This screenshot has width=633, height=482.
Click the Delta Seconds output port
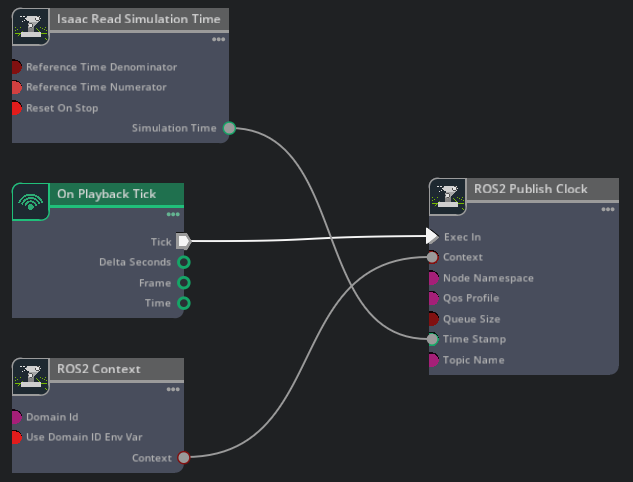pyautogui.click(x=184, y=262)
